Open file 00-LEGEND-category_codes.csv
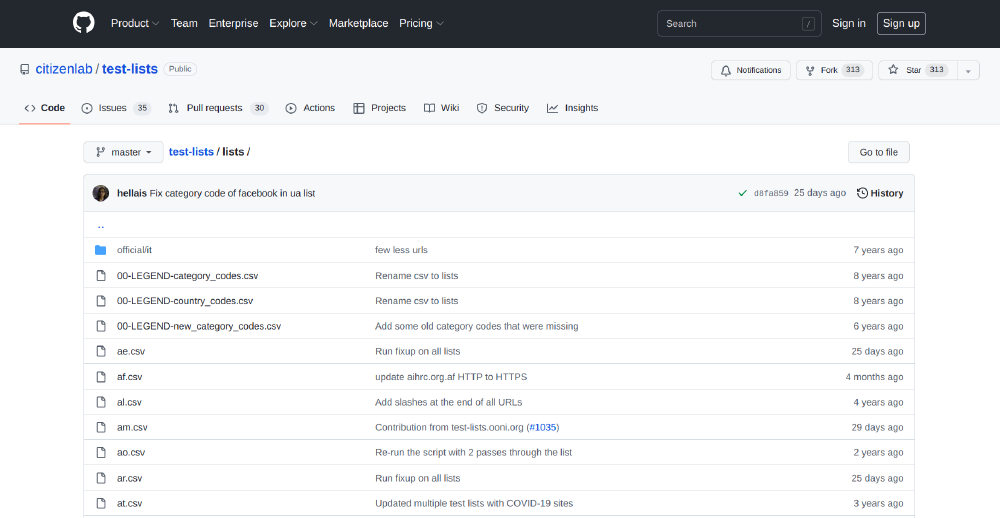The width and height of the screenshot is (1000, 518). tap(188, 276)
